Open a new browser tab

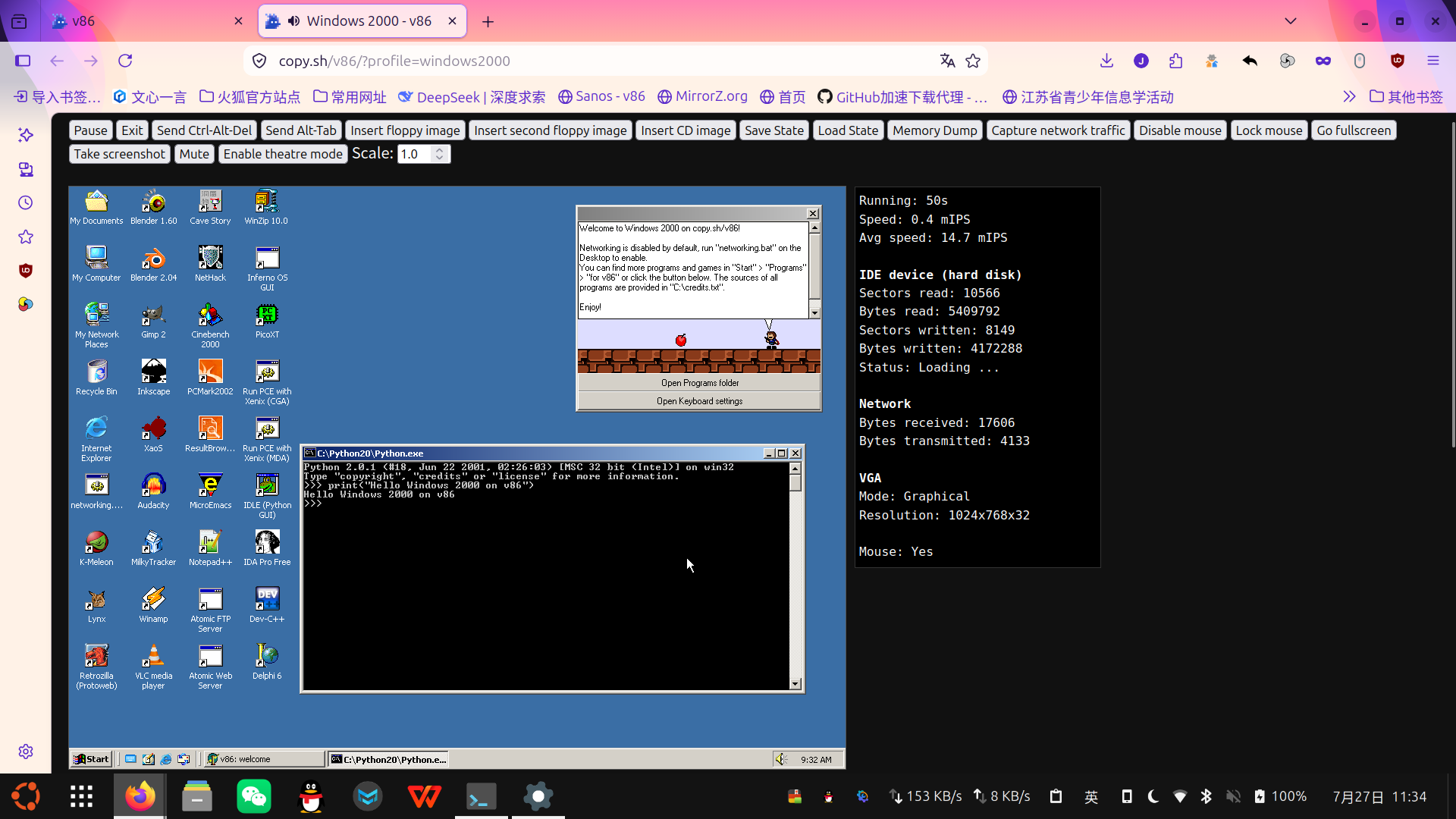(x=488, y=21)
